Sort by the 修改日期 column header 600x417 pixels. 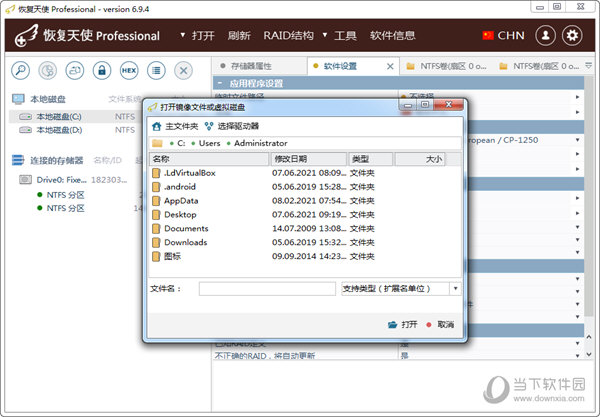click(x=308, y=159)
